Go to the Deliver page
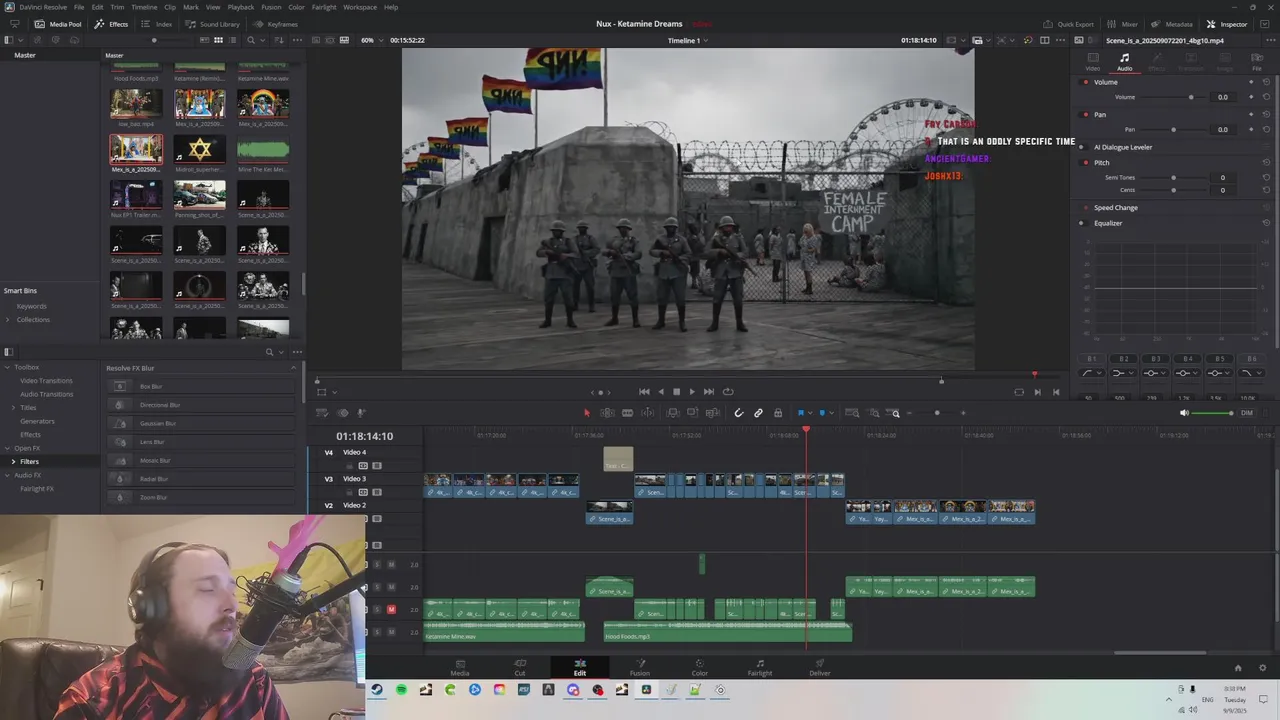The height and width of the screenshot is (720, 1280). coord(819,667)
